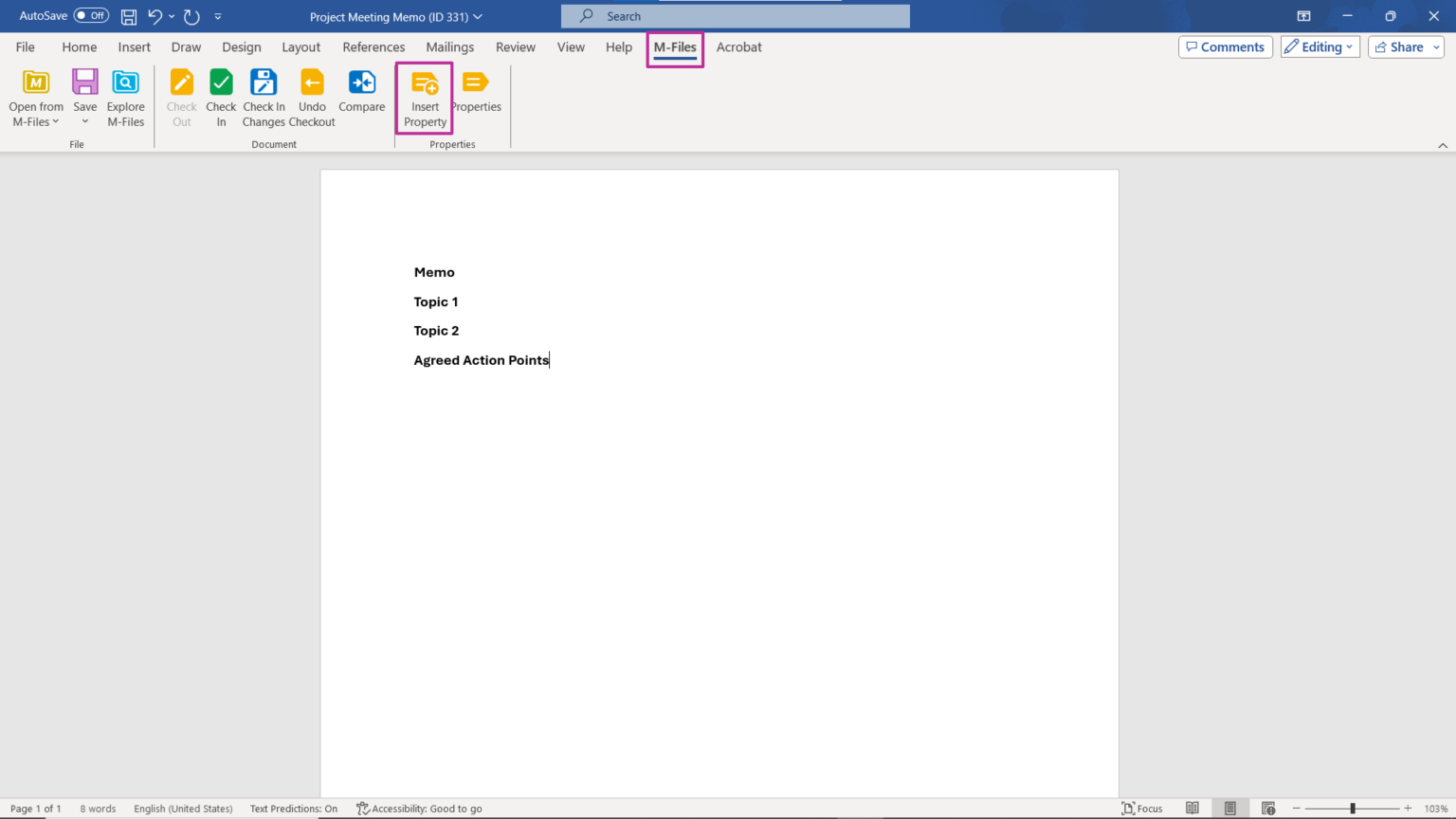Toggle AutoSave on
This screenshot has height=819, width=1456.
tap(89, 15)
